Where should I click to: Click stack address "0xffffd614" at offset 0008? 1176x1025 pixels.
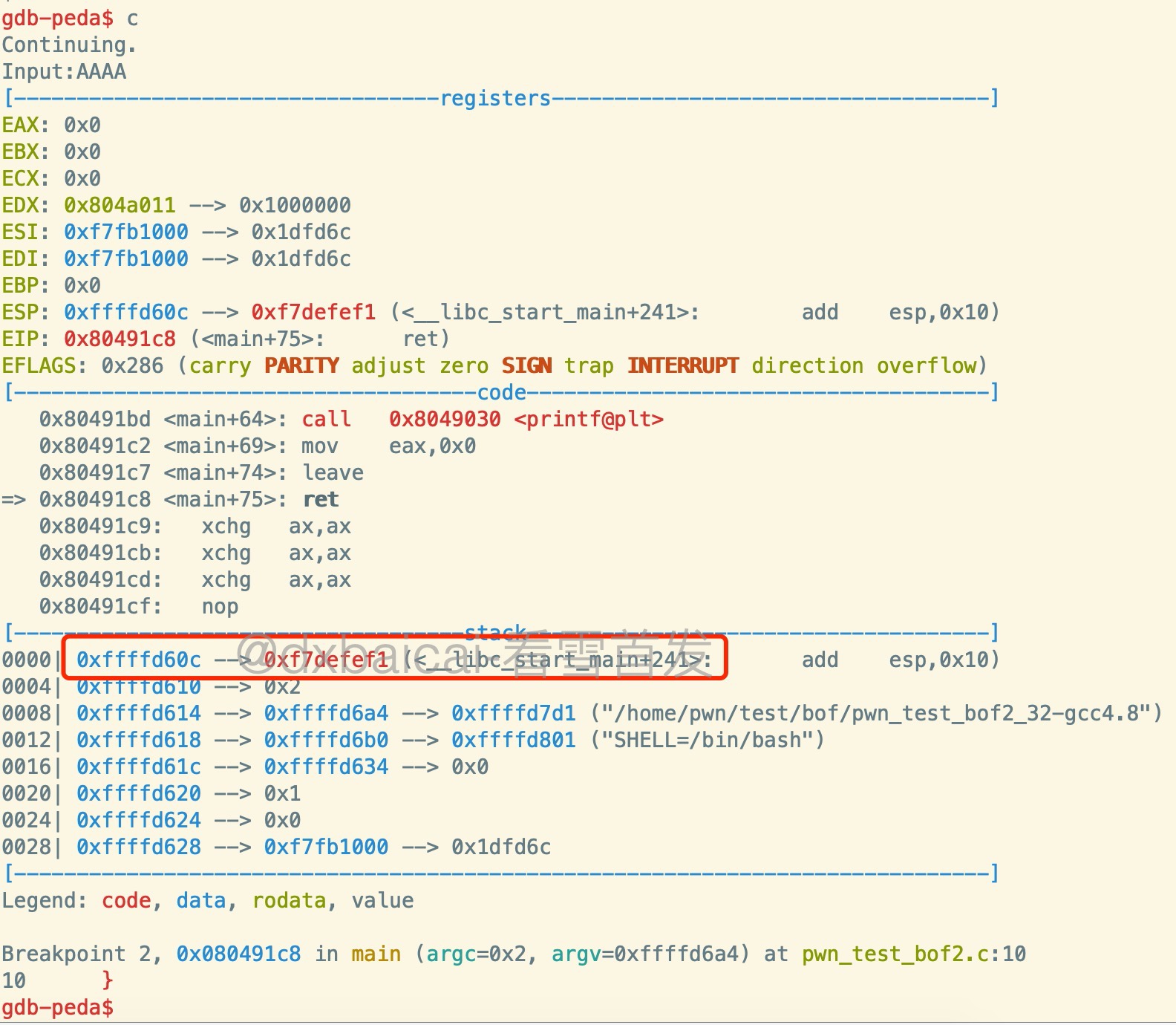coord(139,714)
